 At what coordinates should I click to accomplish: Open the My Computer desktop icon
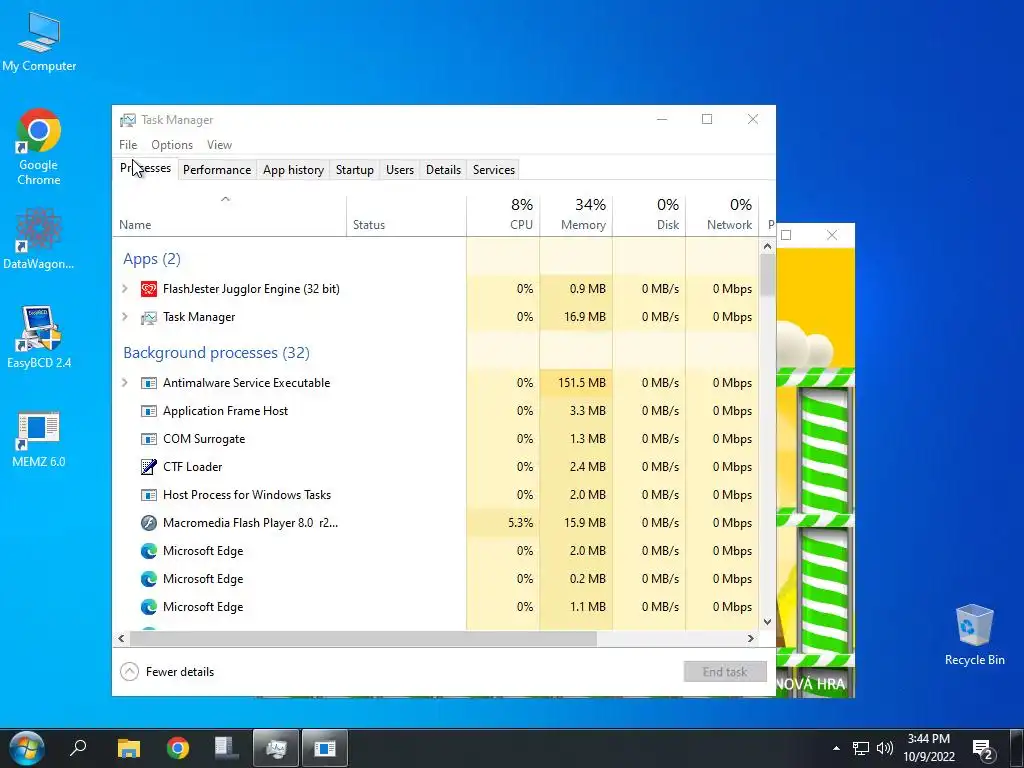tap(39, 42)
